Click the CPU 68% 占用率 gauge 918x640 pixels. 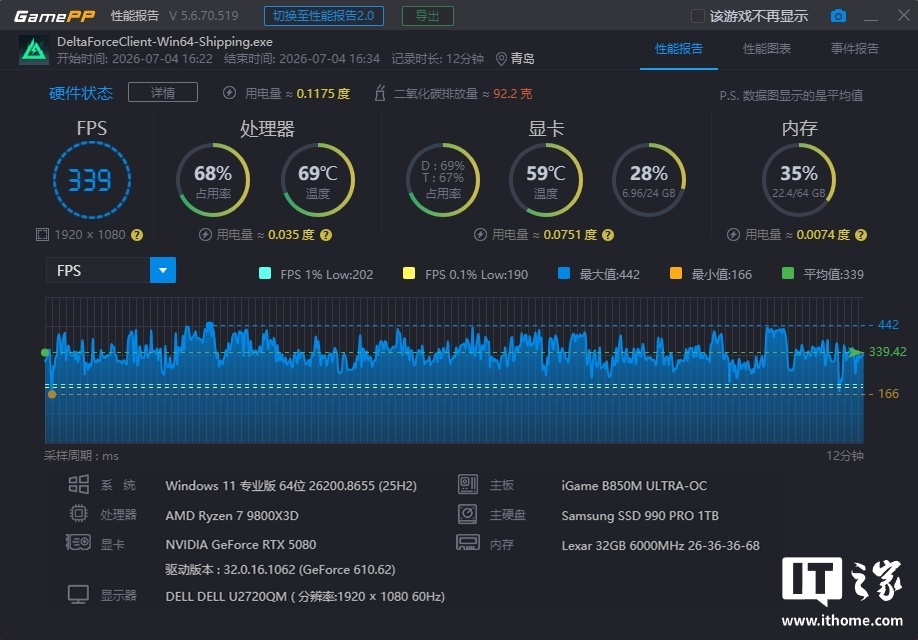pos(213,180)
